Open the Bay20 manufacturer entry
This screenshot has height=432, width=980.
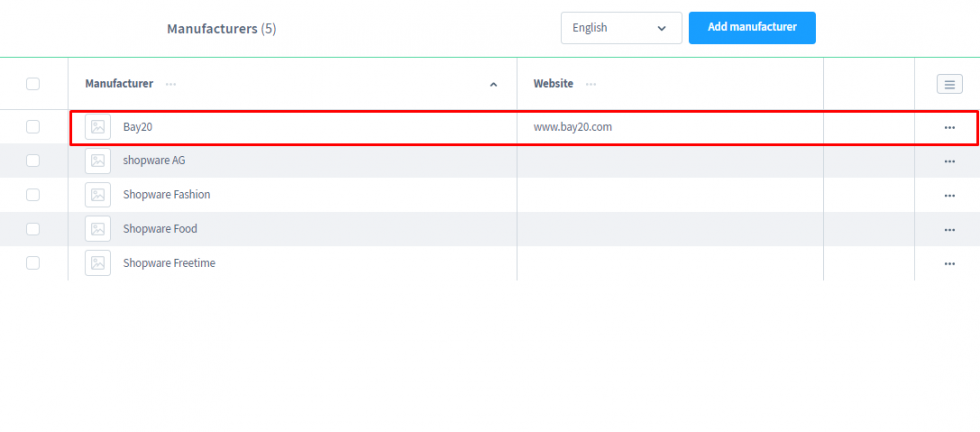[x=137, y=127]
